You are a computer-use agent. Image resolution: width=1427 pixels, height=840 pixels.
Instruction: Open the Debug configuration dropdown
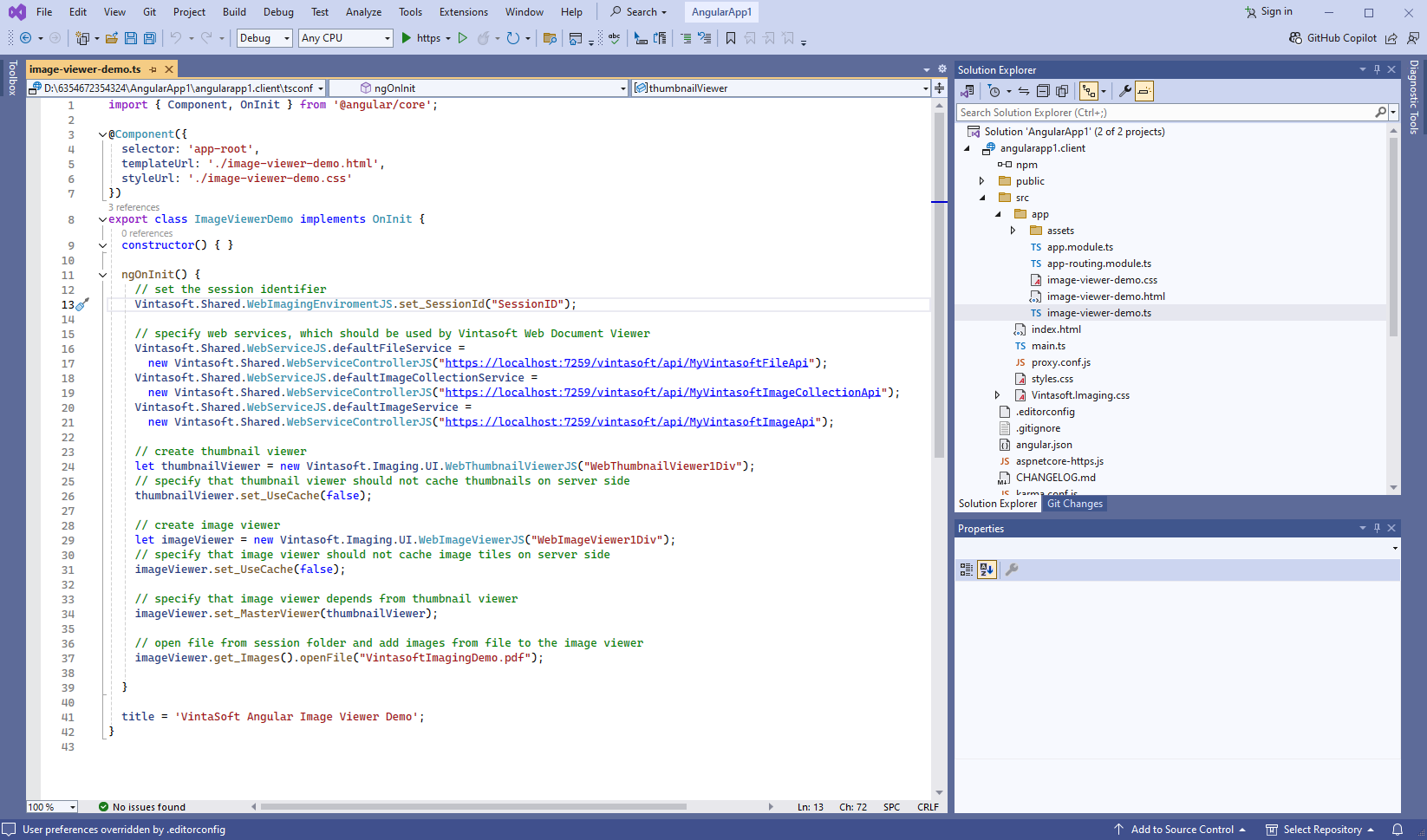coord(264,38)
